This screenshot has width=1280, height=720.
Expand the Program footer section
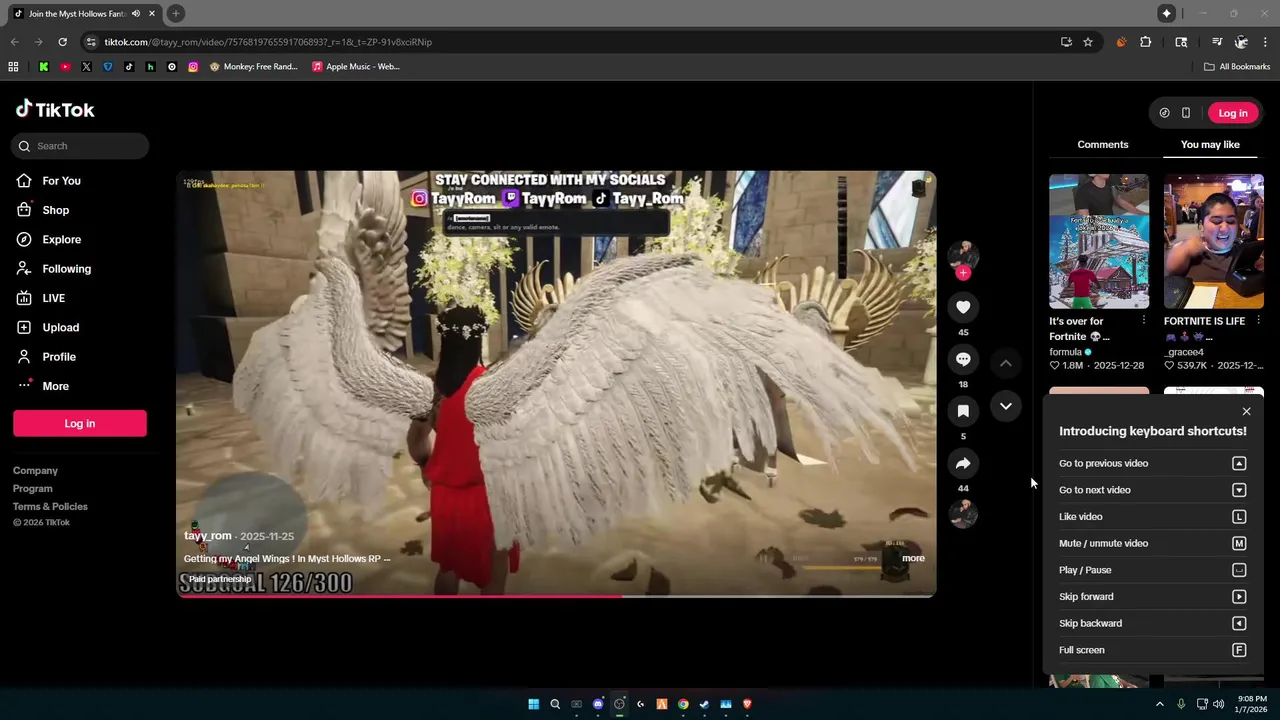coord(32,488)
